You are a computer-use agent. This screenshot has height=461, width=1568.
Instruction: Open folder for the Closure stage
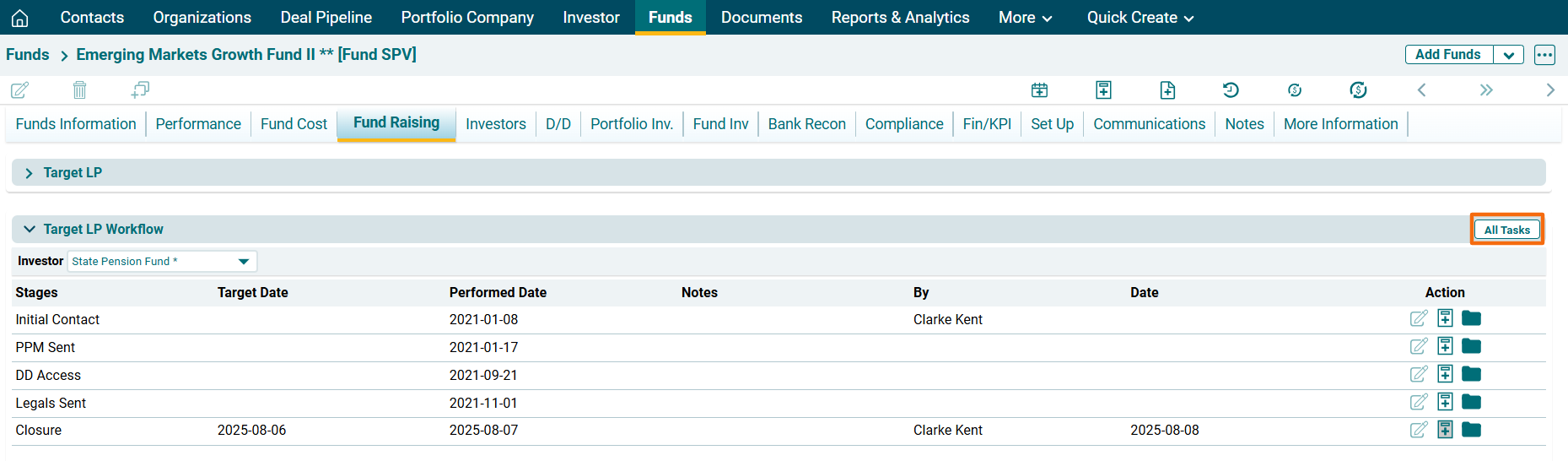(x=1472, y=430)
